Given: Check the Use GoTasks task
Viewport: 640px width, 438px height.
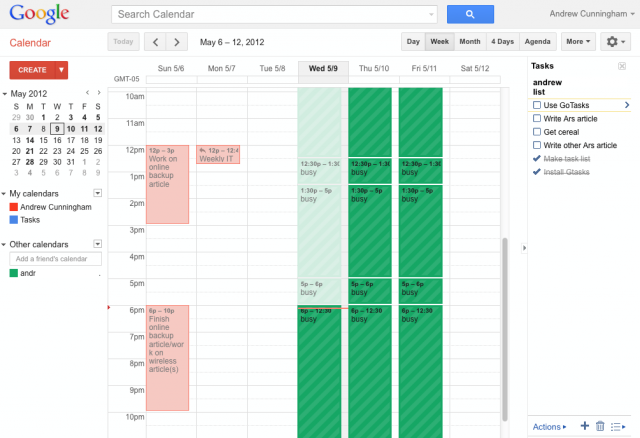Looking at the screenshot, I should click(x=537, y=105).
